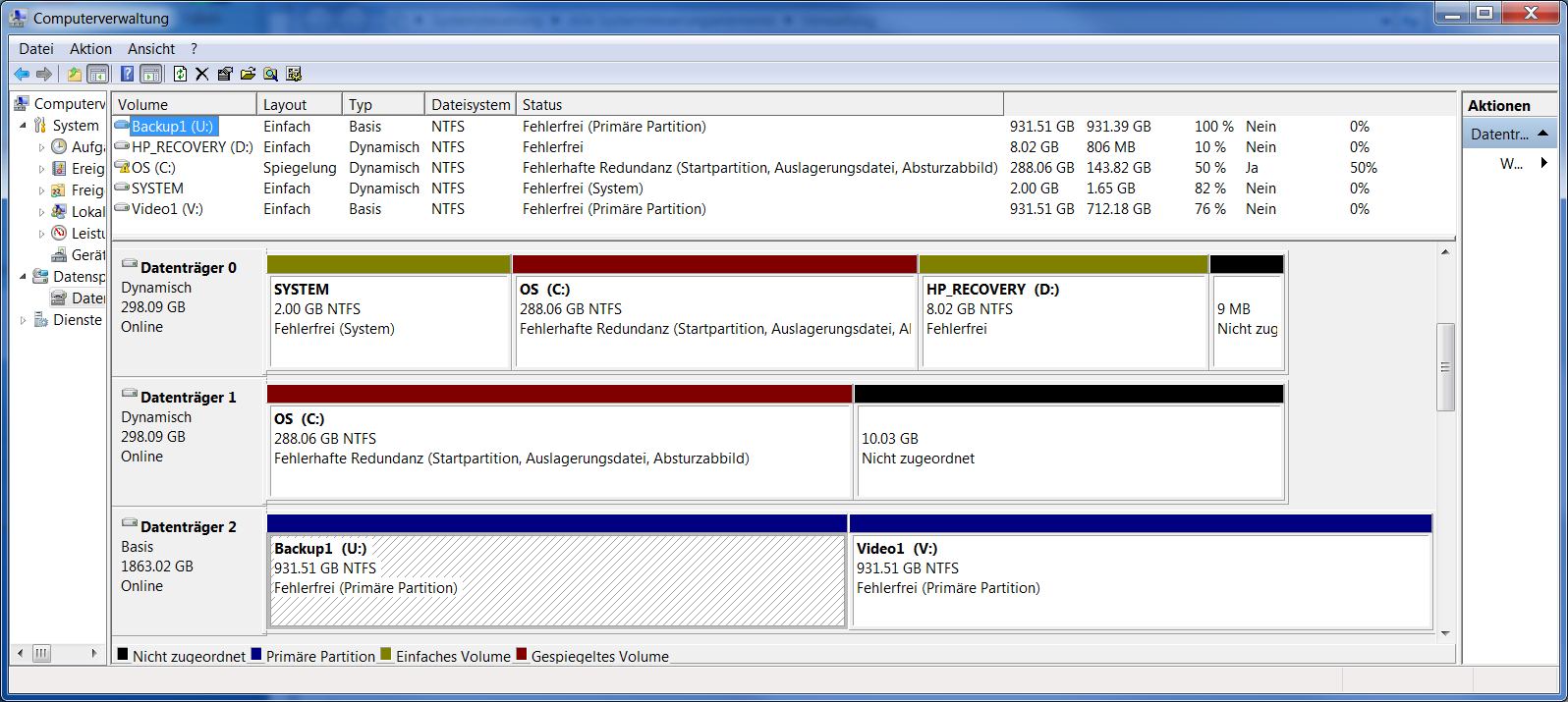
Task: Click the Datenträger 2 disk label
Action: [x=188, y=526]
